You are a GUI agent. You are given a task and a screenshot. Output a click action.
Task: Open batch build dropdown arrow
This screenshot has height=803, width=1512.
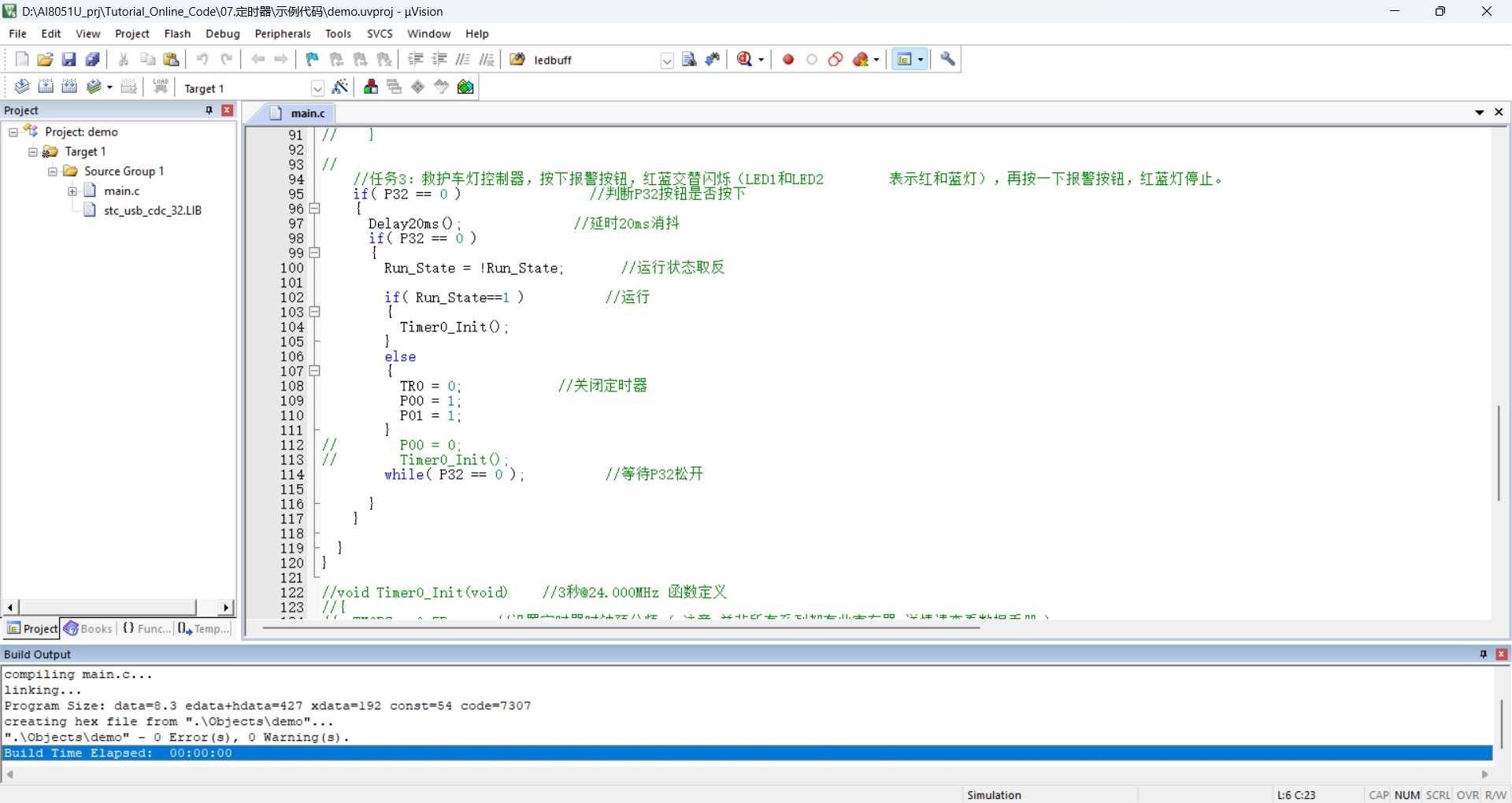[109, 87]
